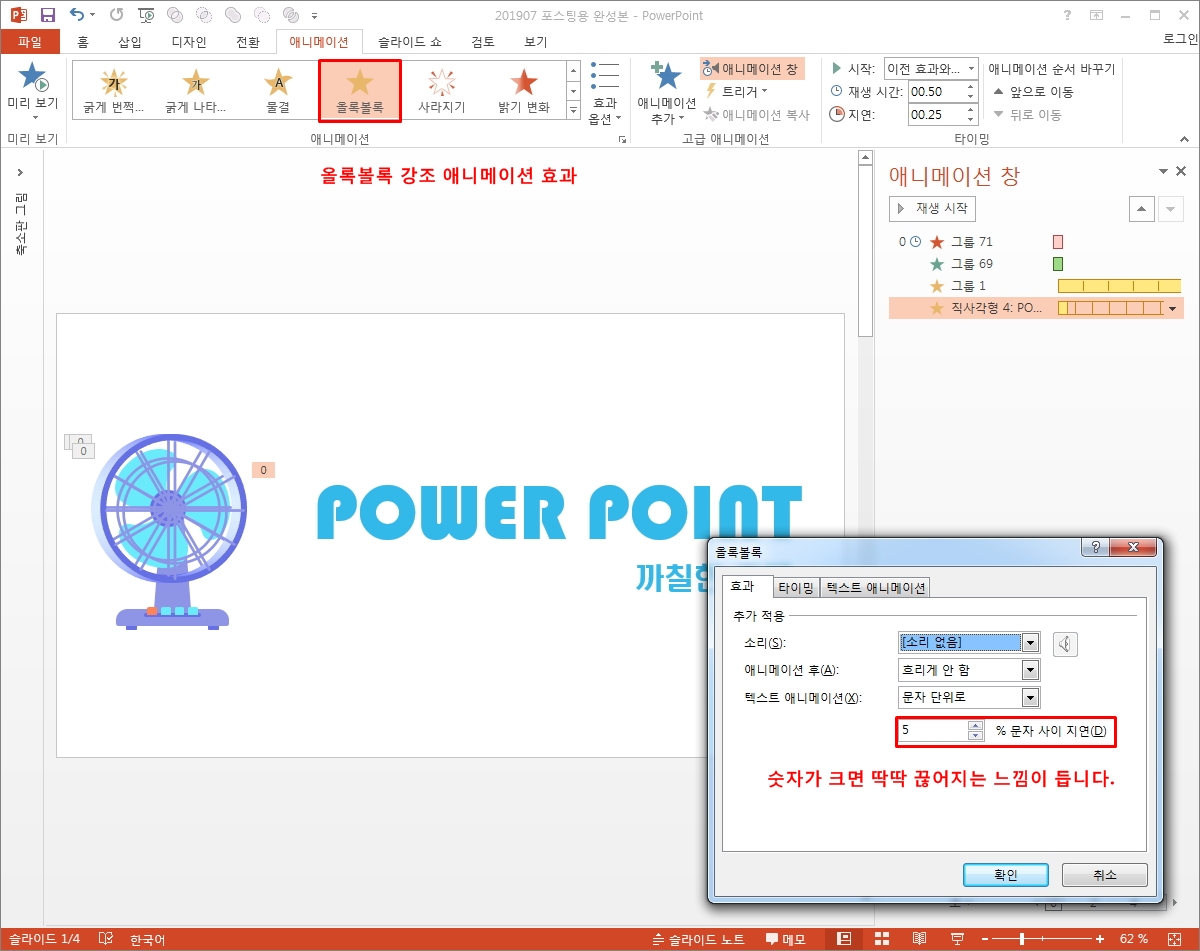The height and width of the screenshot is (951, 1200).
Task: Pick the 사라지기 exit animation
Action: coord(441,89)
